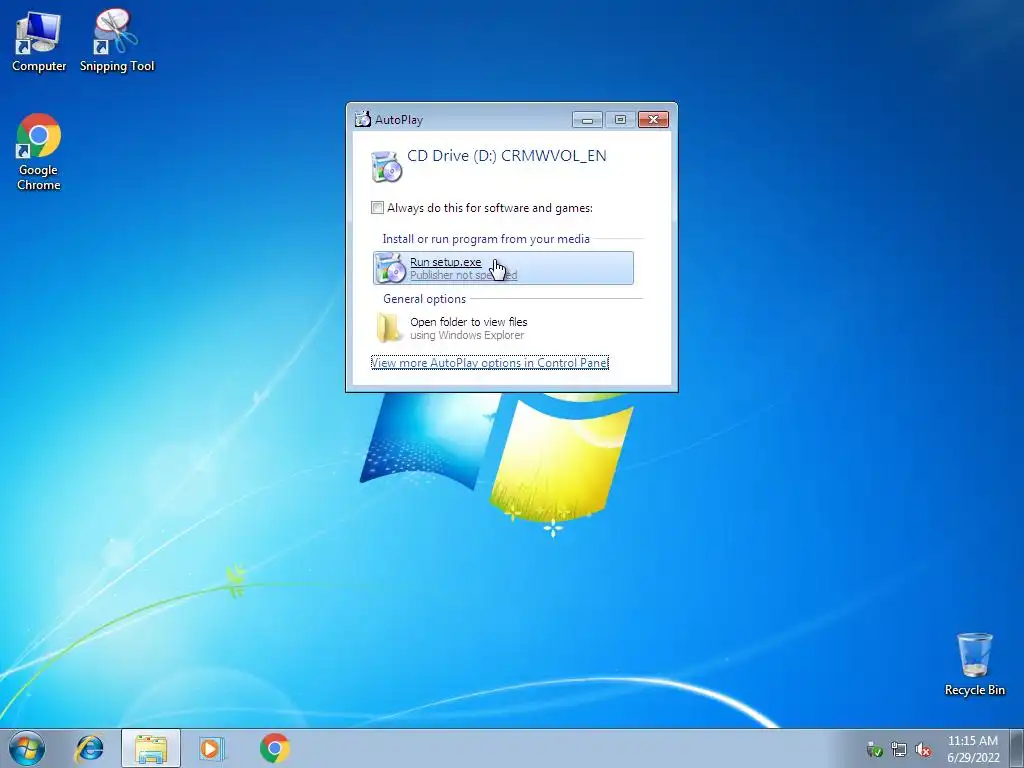This screenshot has height=768, width=1024.
Task: Open Windows Explorer from the taskbar
Action: [x=151, y=748]
